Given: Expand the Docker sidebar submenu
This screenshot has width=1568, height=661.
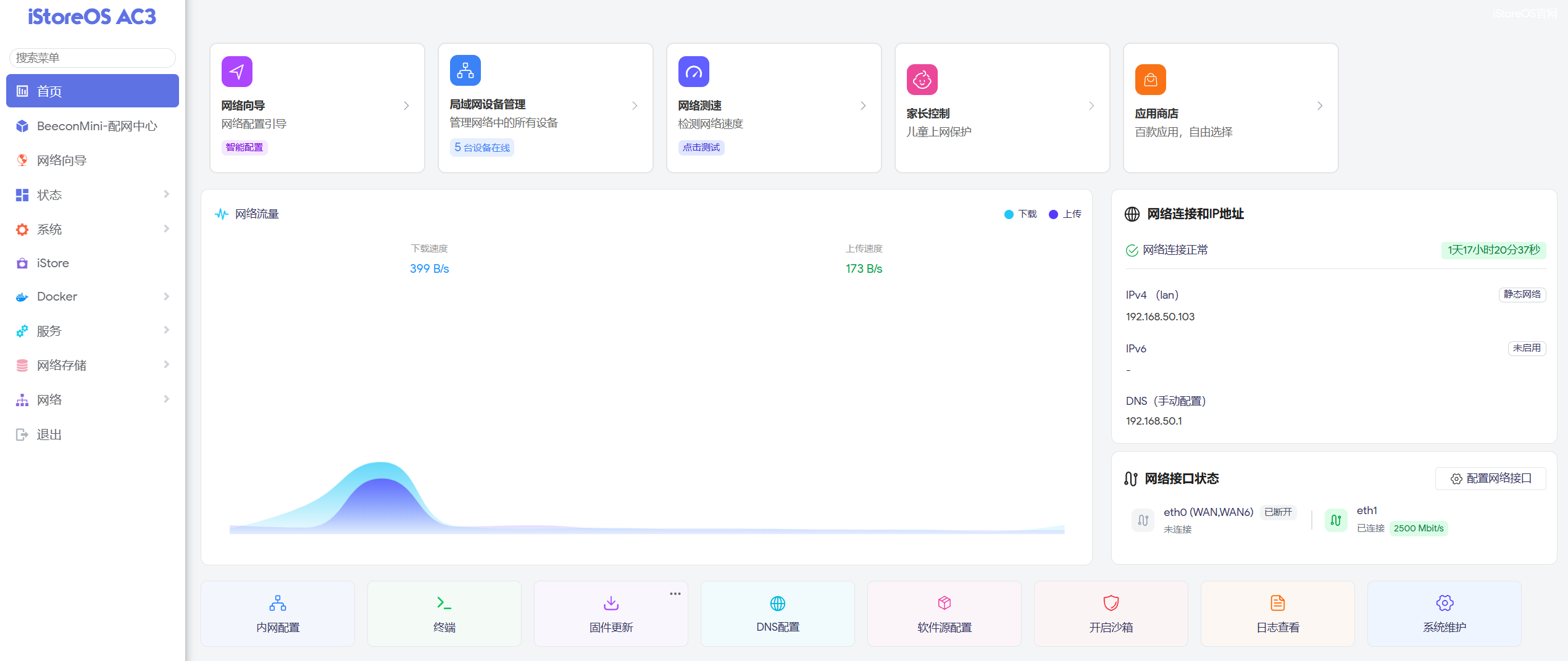Looking at the screenshot, I should (93, 296).
